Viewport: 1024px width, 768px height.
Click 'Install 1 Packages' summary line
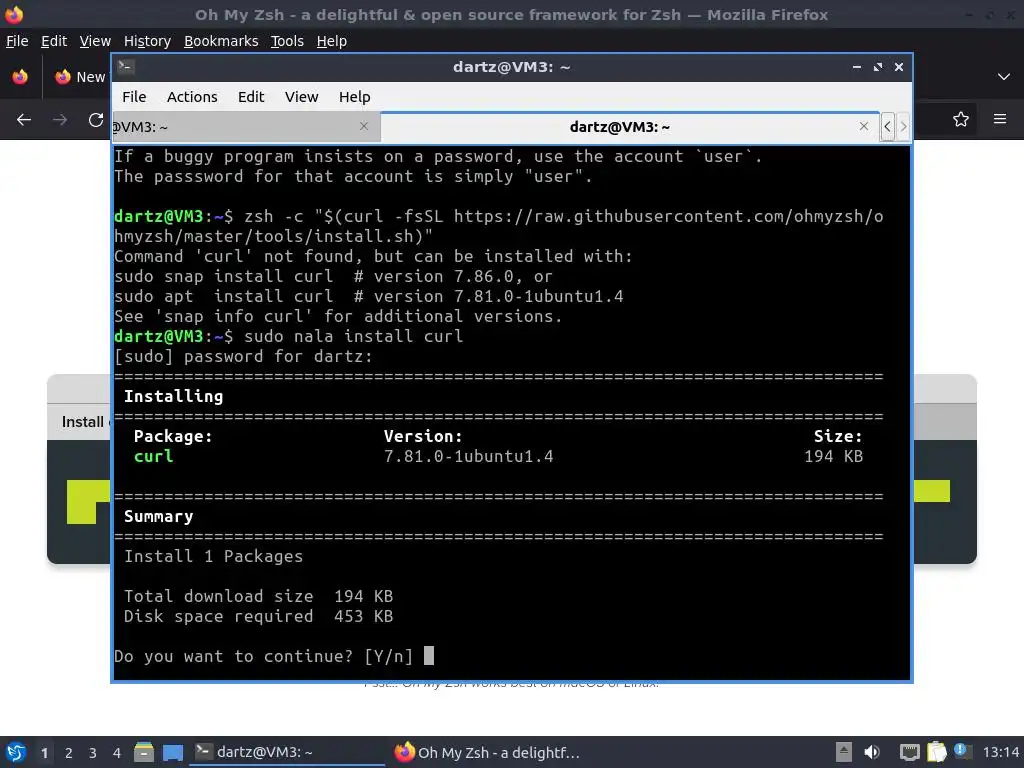pyautogui.click(x=214, y=556)
